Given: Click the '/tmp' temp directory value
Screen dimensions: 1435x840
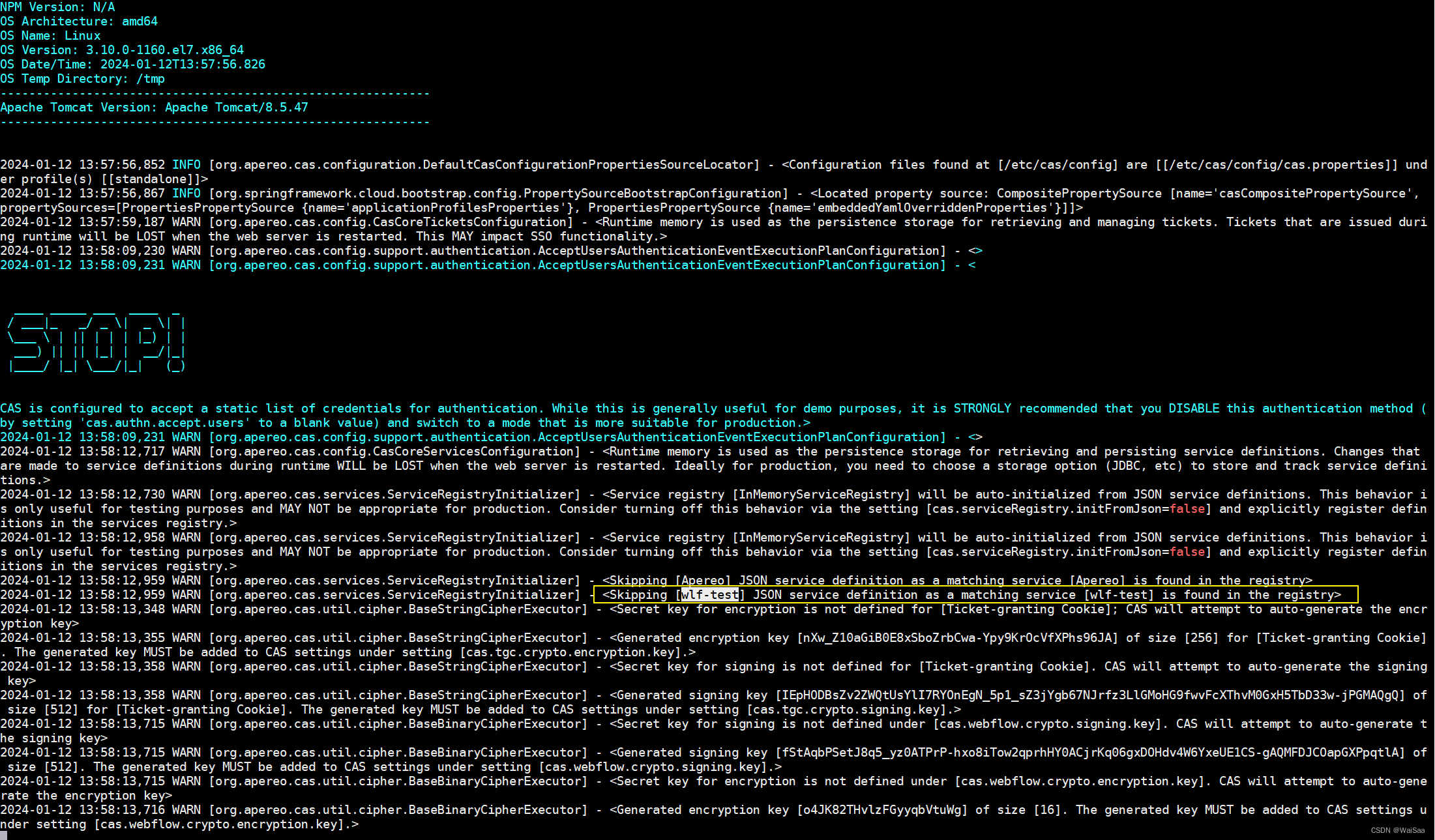Looking at the screenshot, I should [x=151, y=79].
